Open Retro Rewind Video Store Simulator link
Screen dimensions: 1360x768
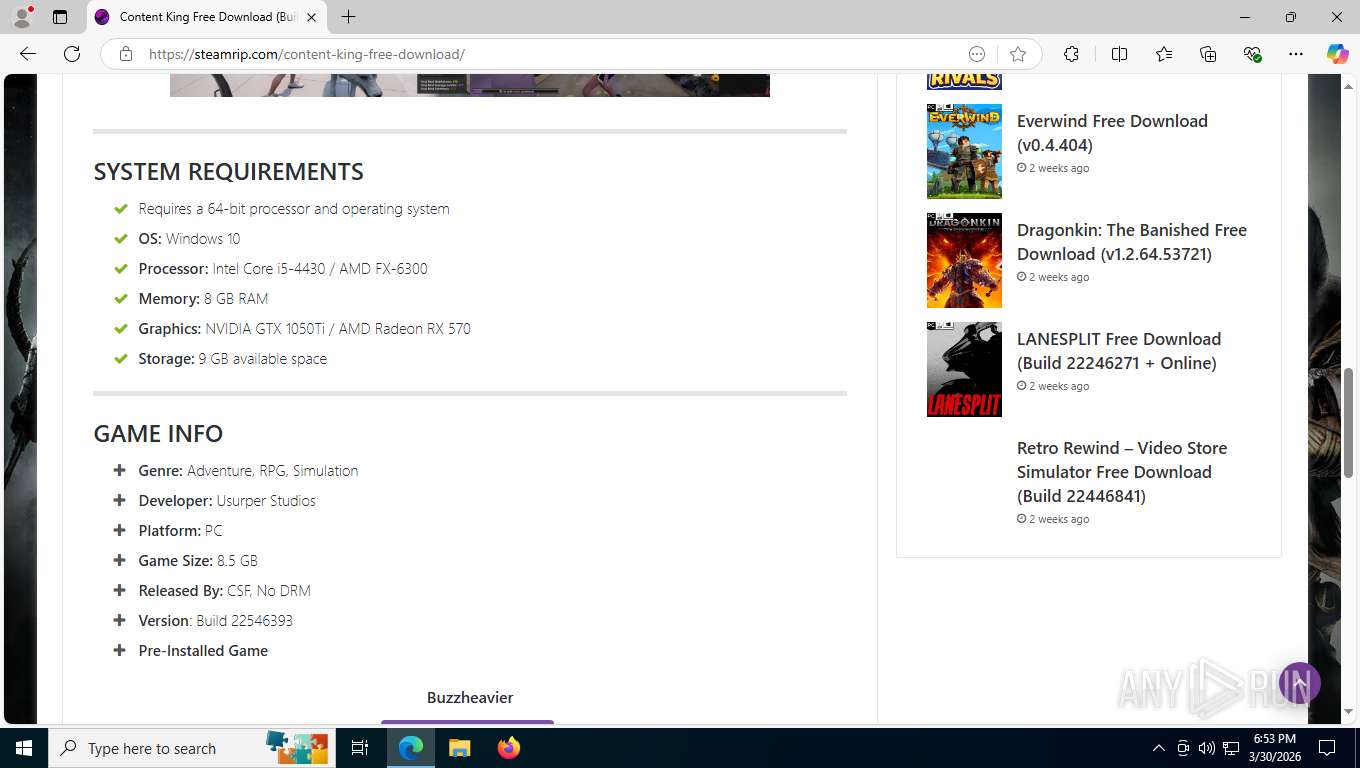coord(1122,472)
